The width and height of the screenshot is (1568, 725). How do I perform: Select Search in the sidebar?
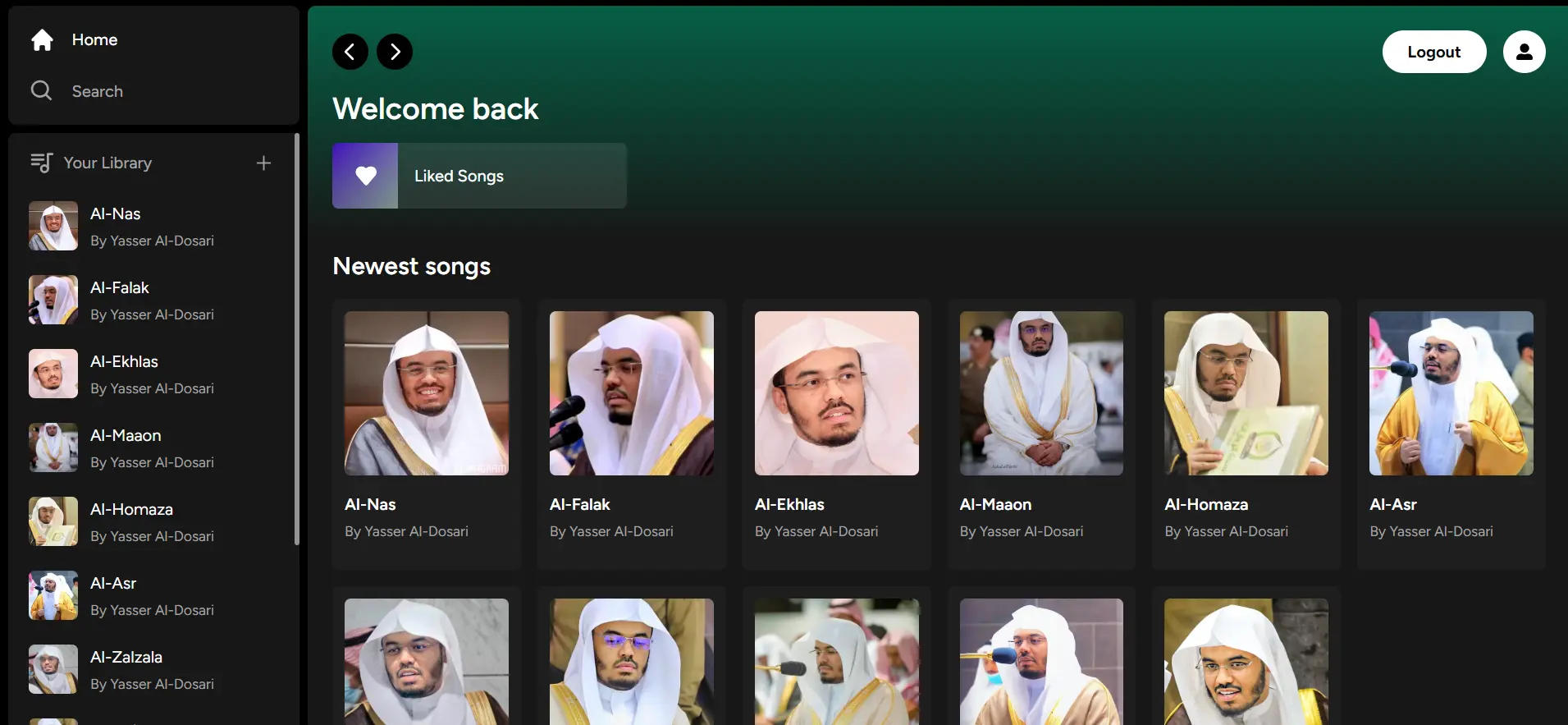97,91
